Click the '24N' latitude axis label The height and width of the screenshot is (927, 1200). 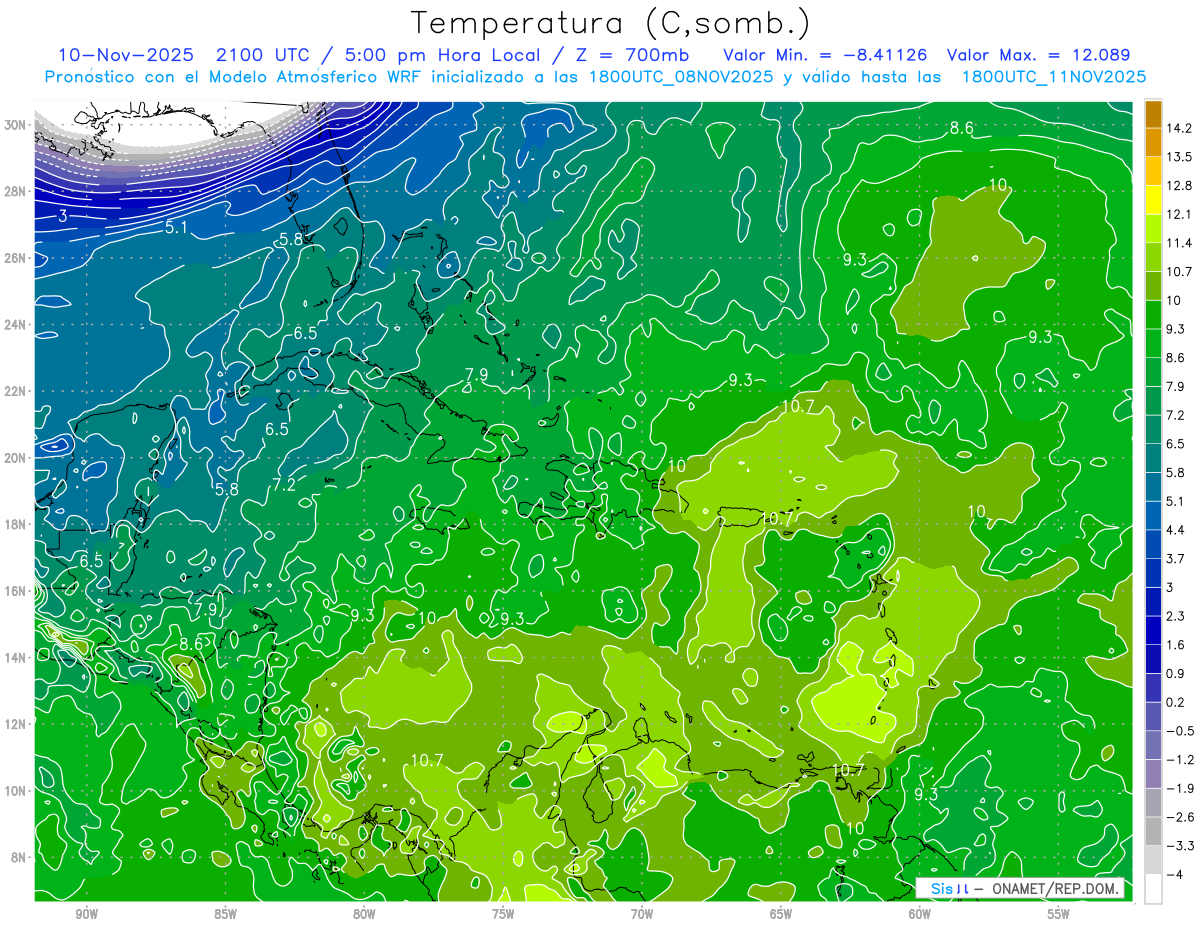point(17,325)
